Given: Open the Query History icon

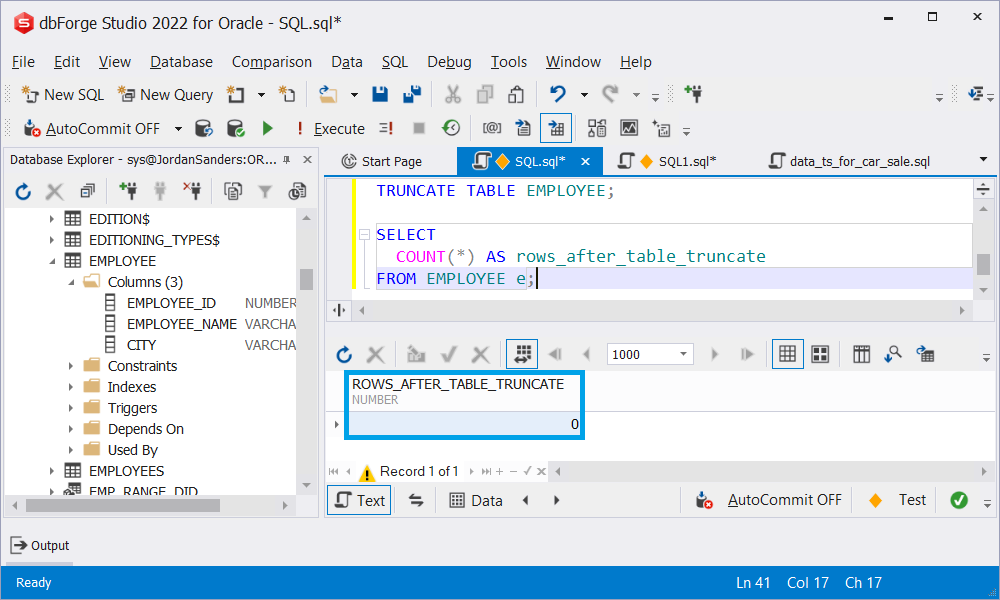Looking at the screenshot, I should pos(450,128).
